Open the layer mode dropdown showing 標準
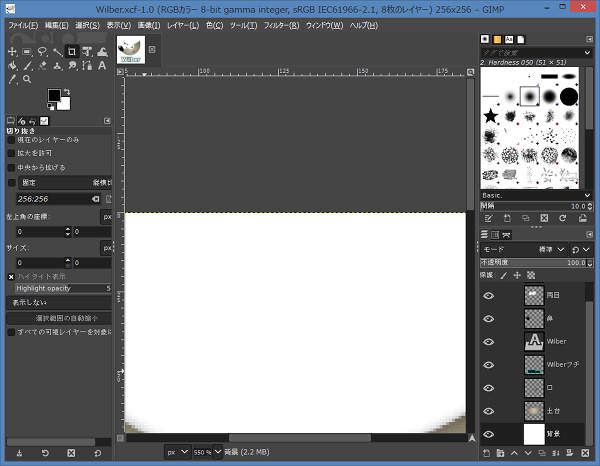The height and width of the screenshot is (466, 600). pos(549,249)
